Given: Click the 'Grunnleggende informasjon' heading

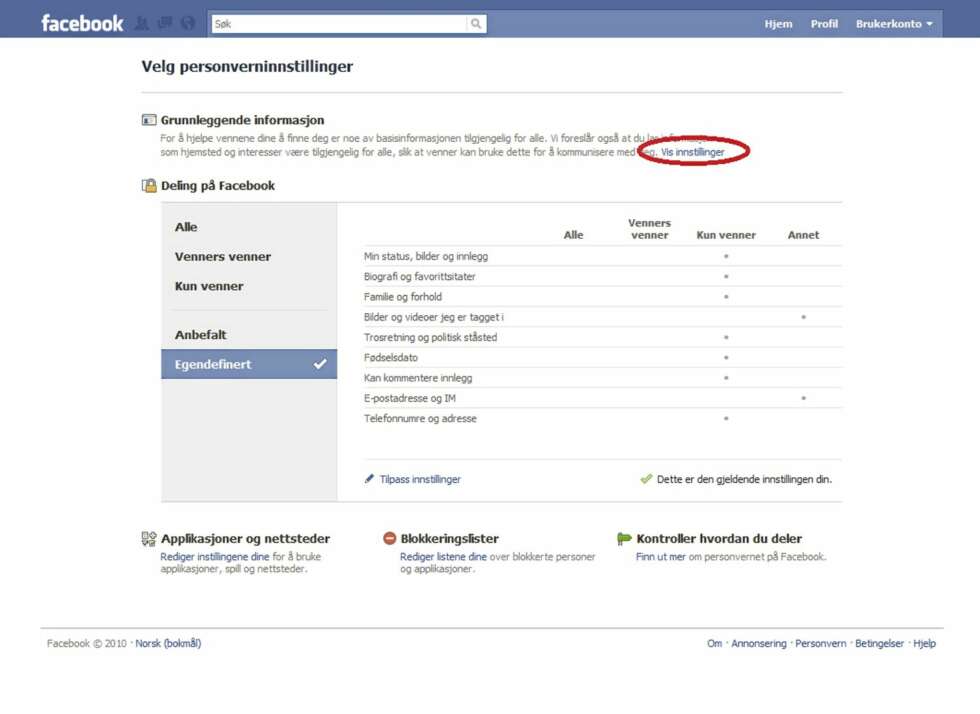Looking at the screenshot, I should pos(242,119).
